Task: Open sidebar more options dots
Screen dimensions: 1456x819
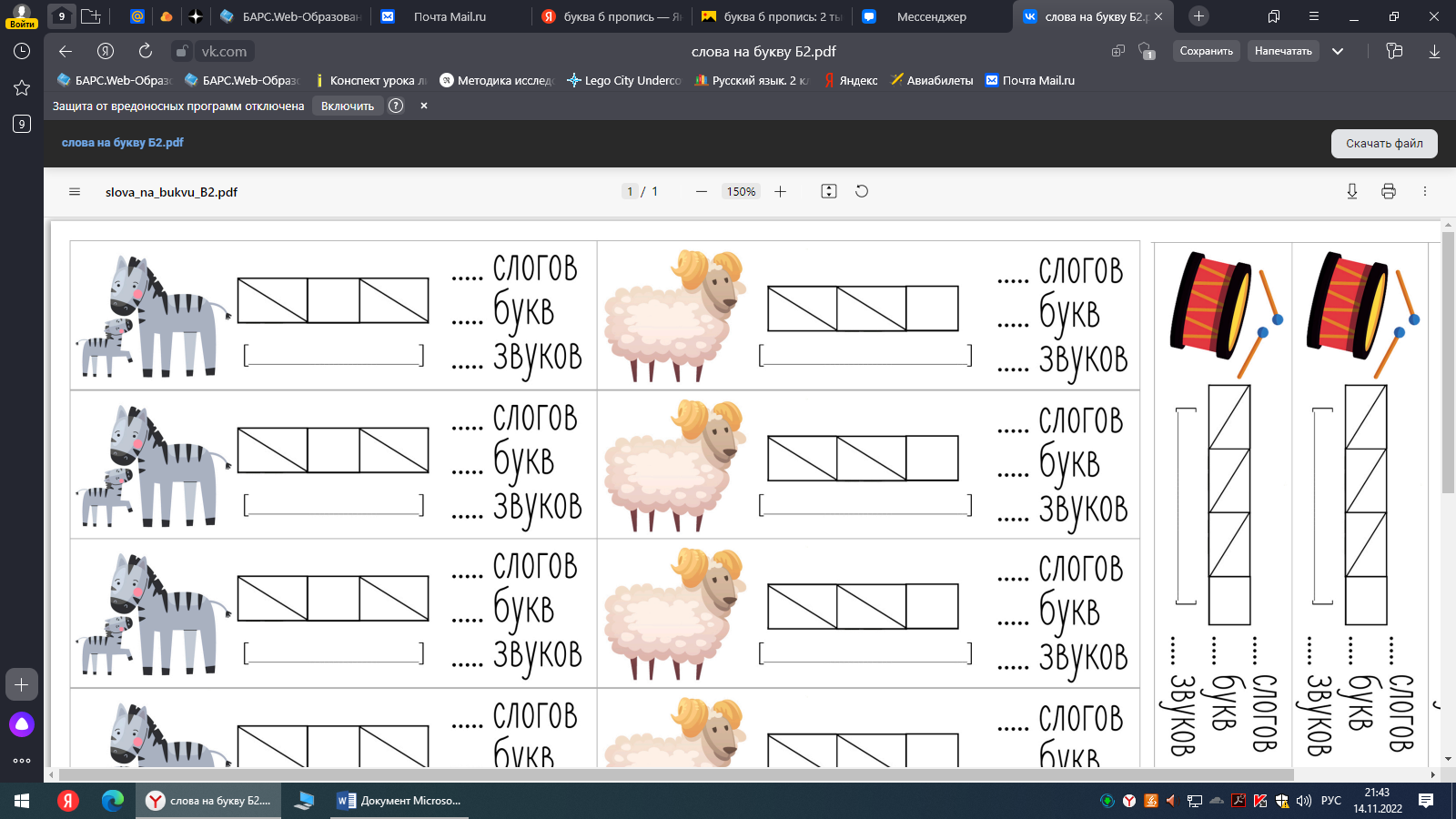Action: click(x=22, y=761)
